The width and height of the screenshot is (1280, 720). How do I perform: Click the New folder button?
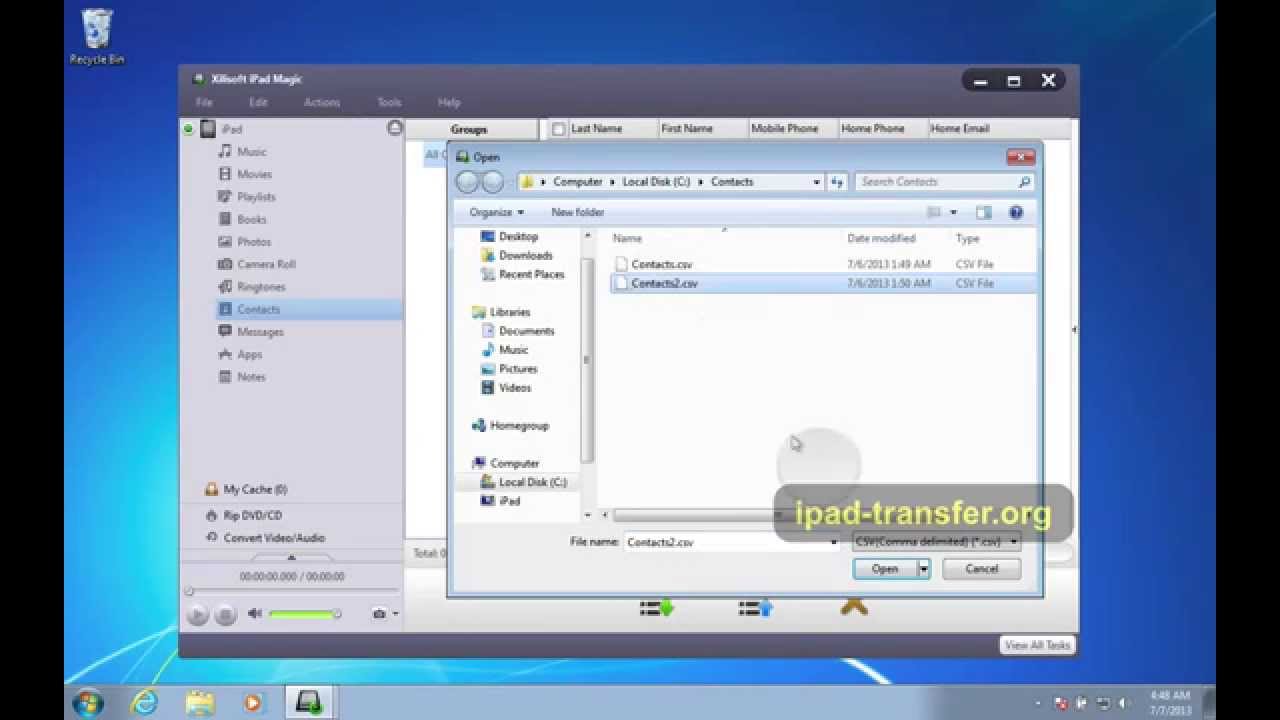tap(578, 212)
